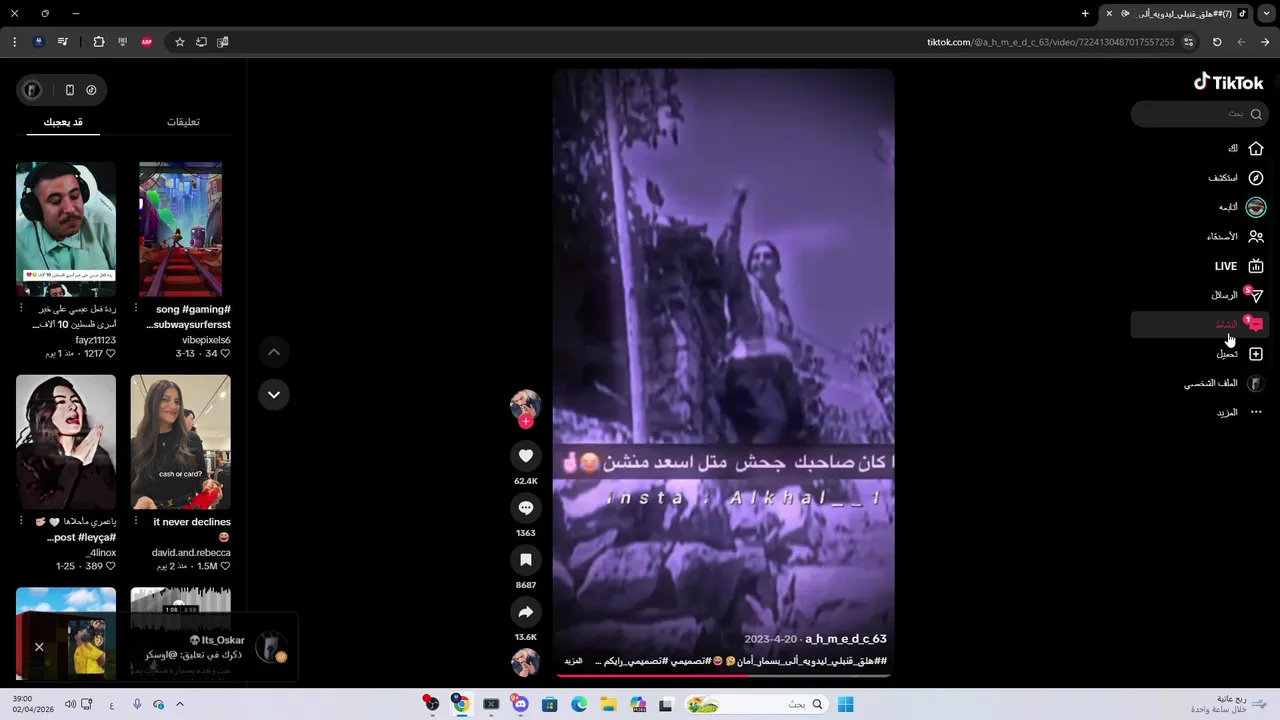Open the spinning sound disc below share

(x=526, y=662)
